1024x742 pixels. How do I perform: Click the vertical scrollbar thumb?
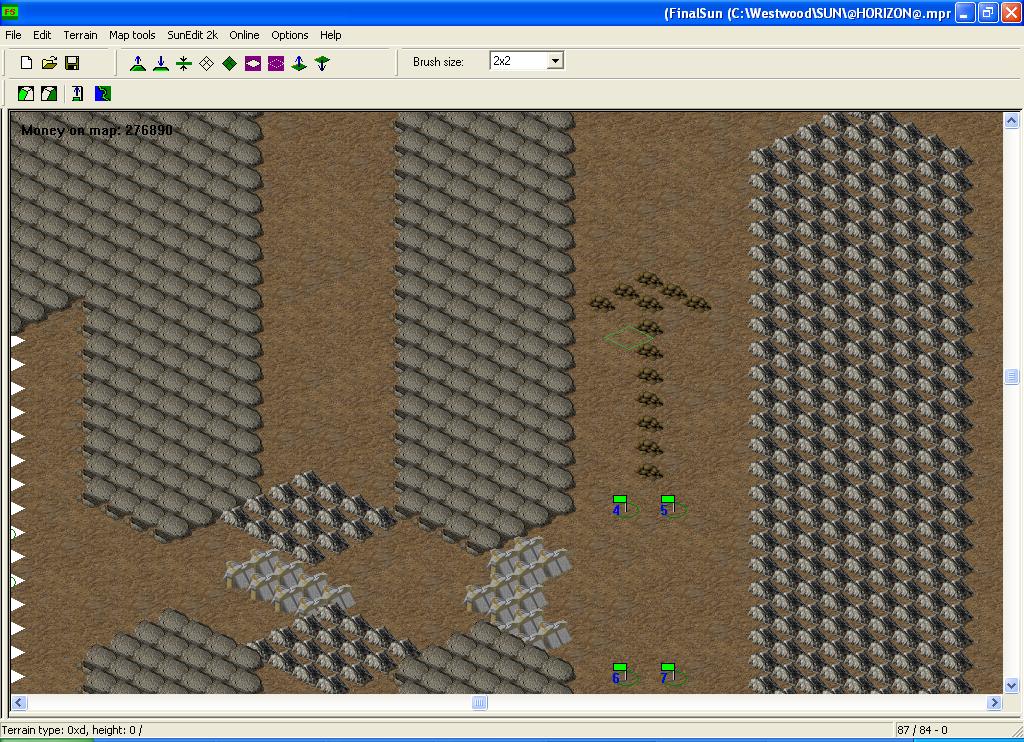[1011, 376]
